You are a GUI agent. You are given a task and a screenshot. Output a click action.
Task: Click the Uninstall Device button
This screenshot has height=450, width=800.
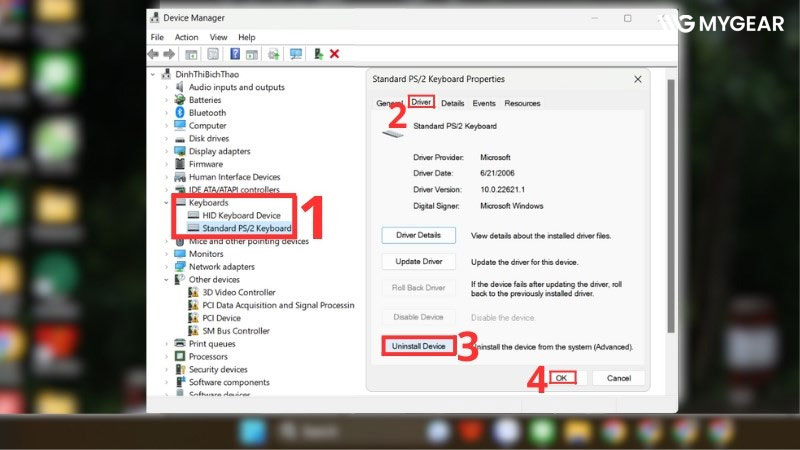click(419, 346)
